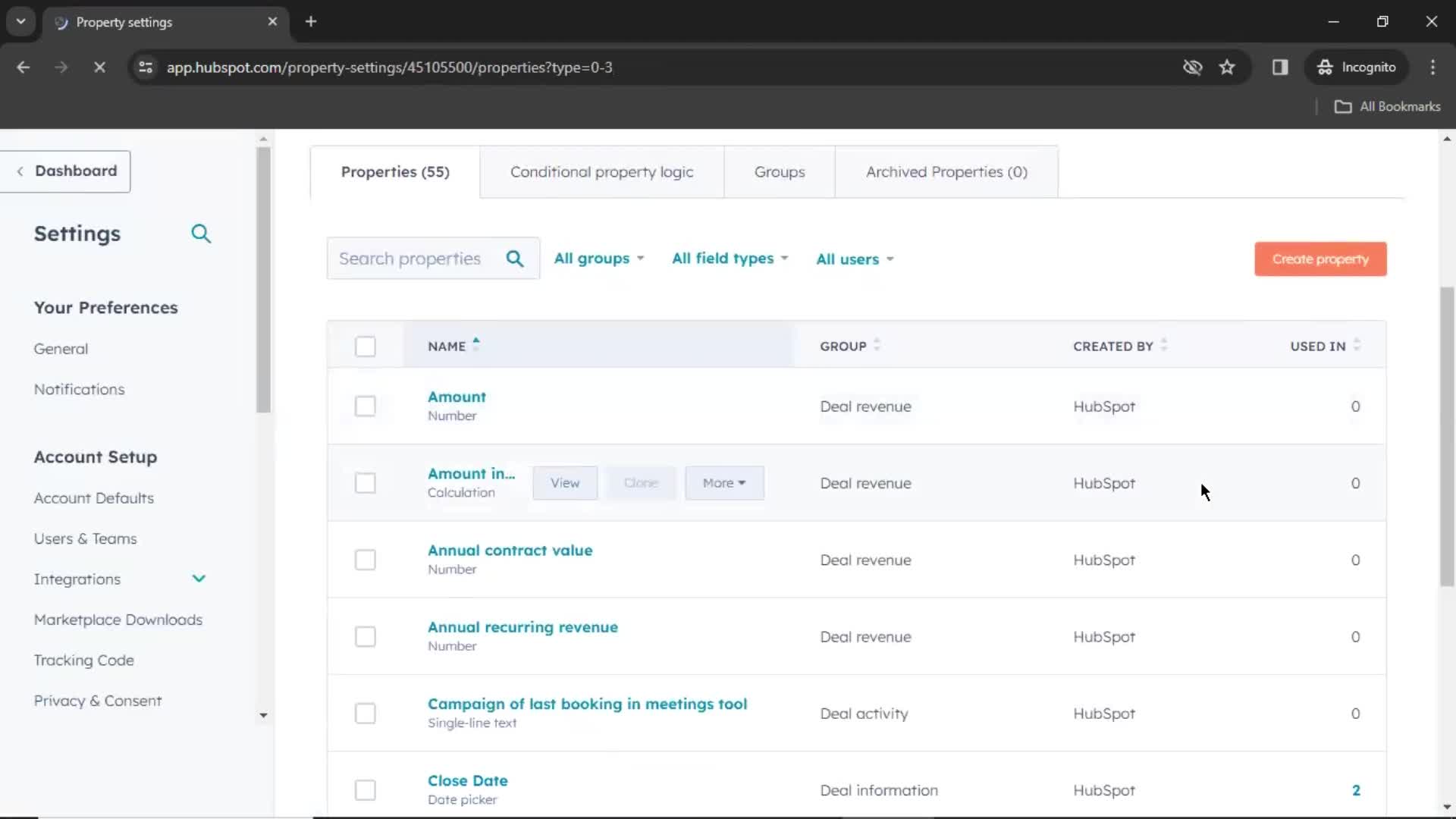Open the Amount in… property link
Viewport: 1456px width, 819px height.
tap(471, 474)
